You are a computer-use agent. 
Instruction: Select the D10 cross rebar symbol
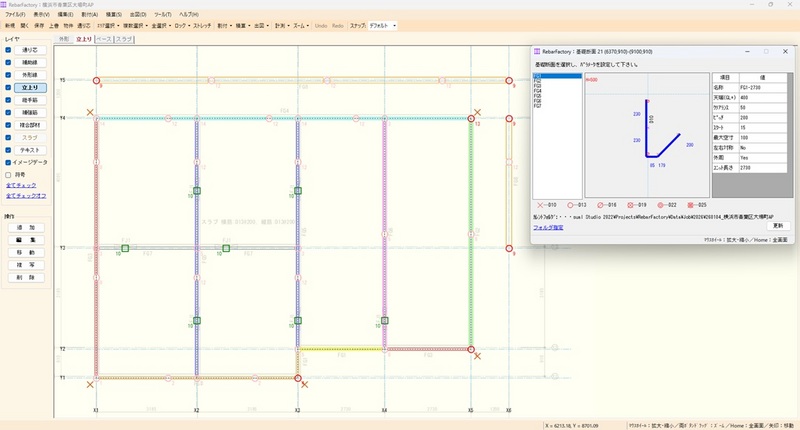[x=538, y=203]
